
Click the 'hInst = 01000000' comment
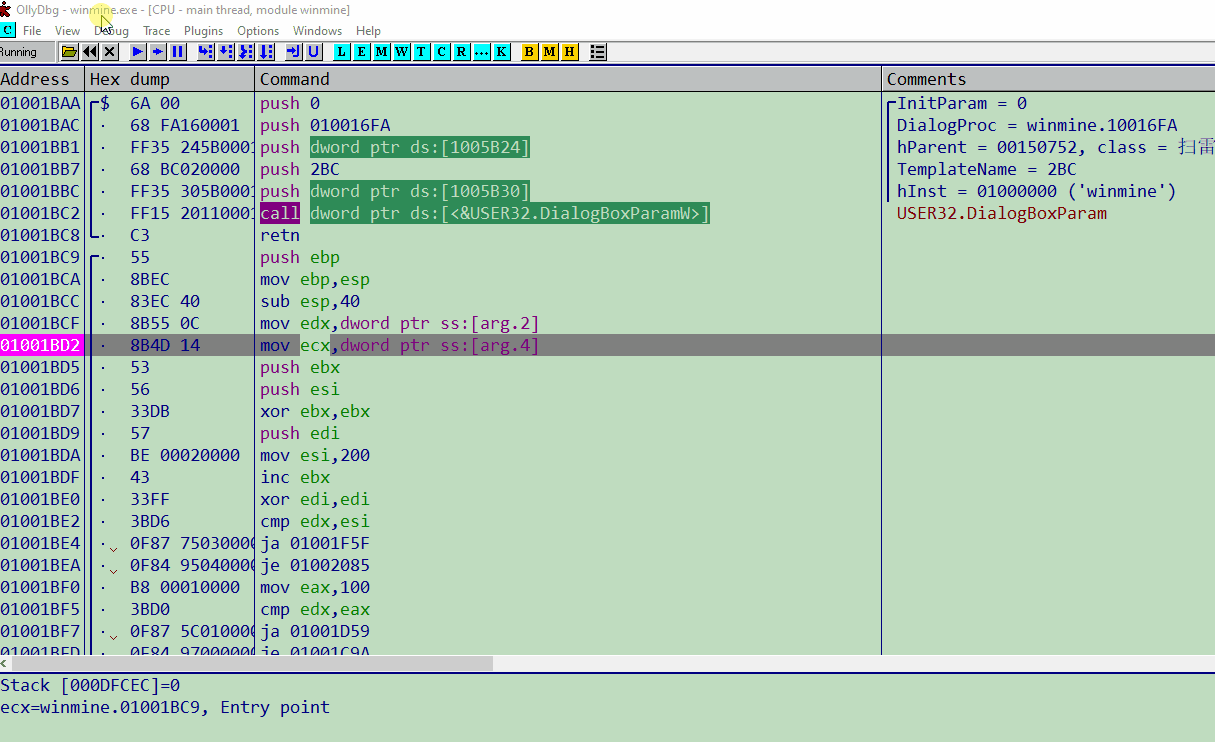tap(1037, 191)
